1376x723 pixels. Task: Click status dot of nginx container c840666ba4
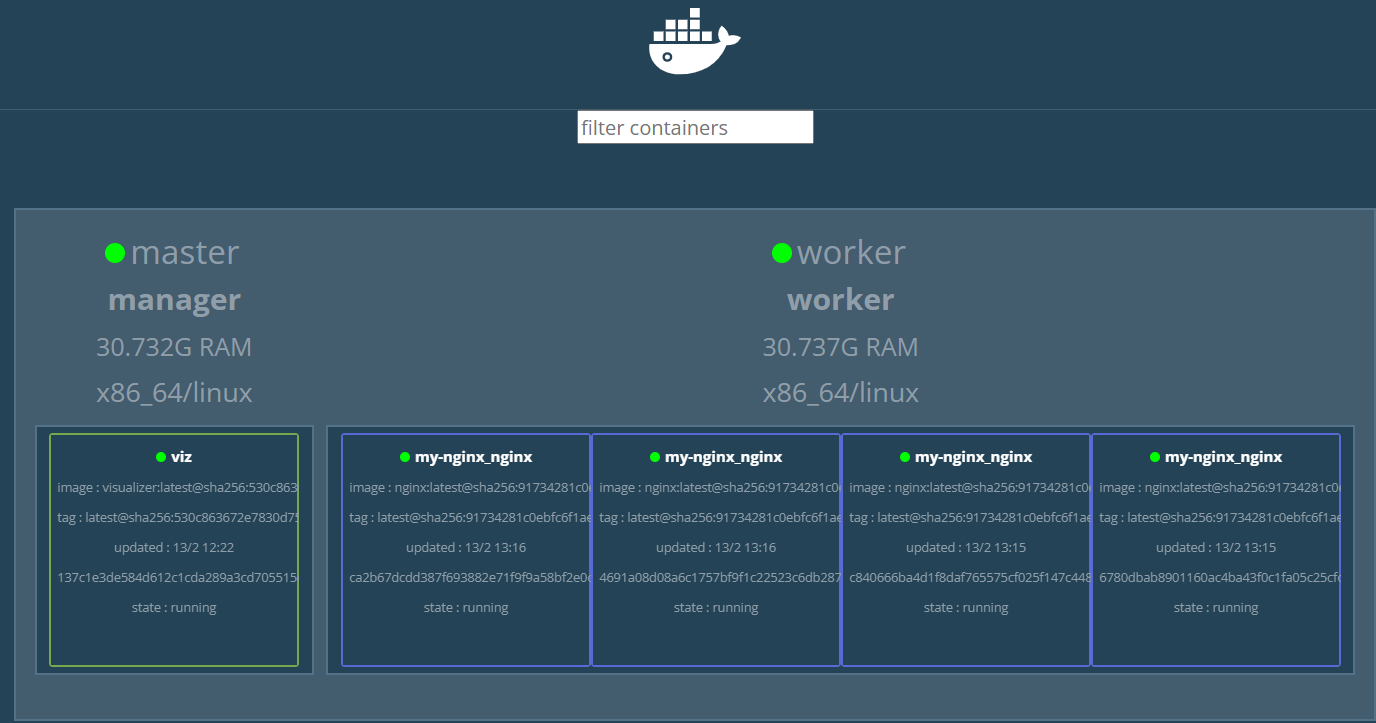[x=905, y=457]
